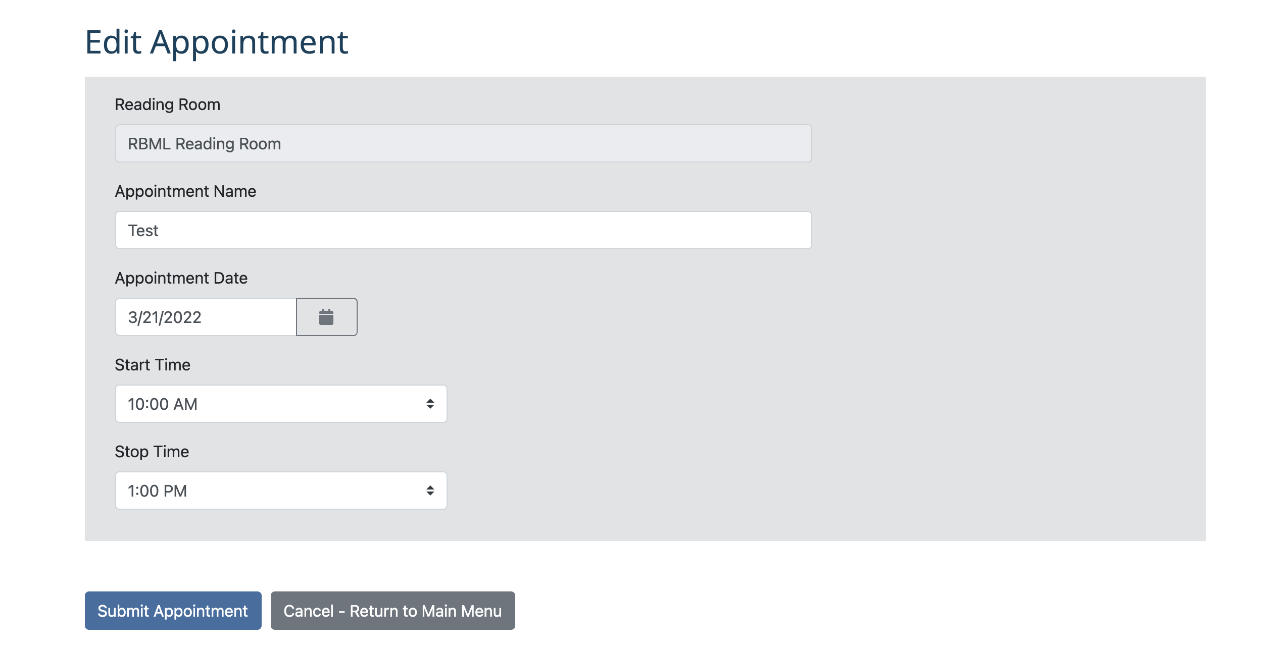Click the Start Time label
Image resolution: width=1280 pixels, height=652 pixels.
[x=152, y=365]
